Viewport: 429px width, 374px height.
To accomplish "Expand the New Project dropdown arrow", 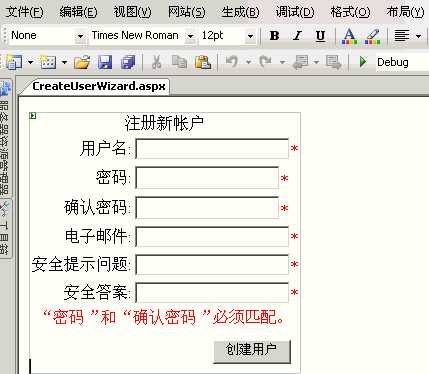I will [x=31, y=62].
